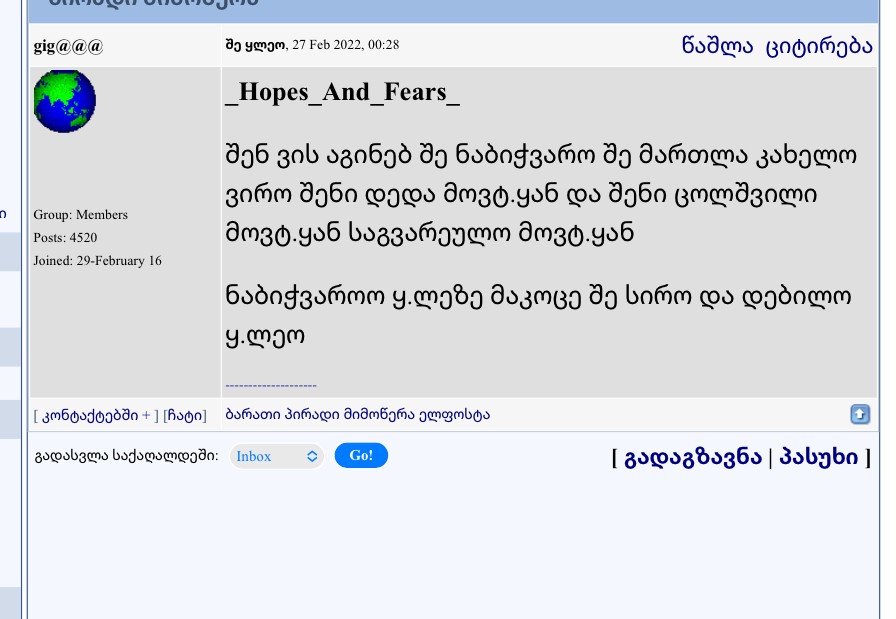Click the გადასვლა საქაღალდეში label
896x619 pixels.
126,456
